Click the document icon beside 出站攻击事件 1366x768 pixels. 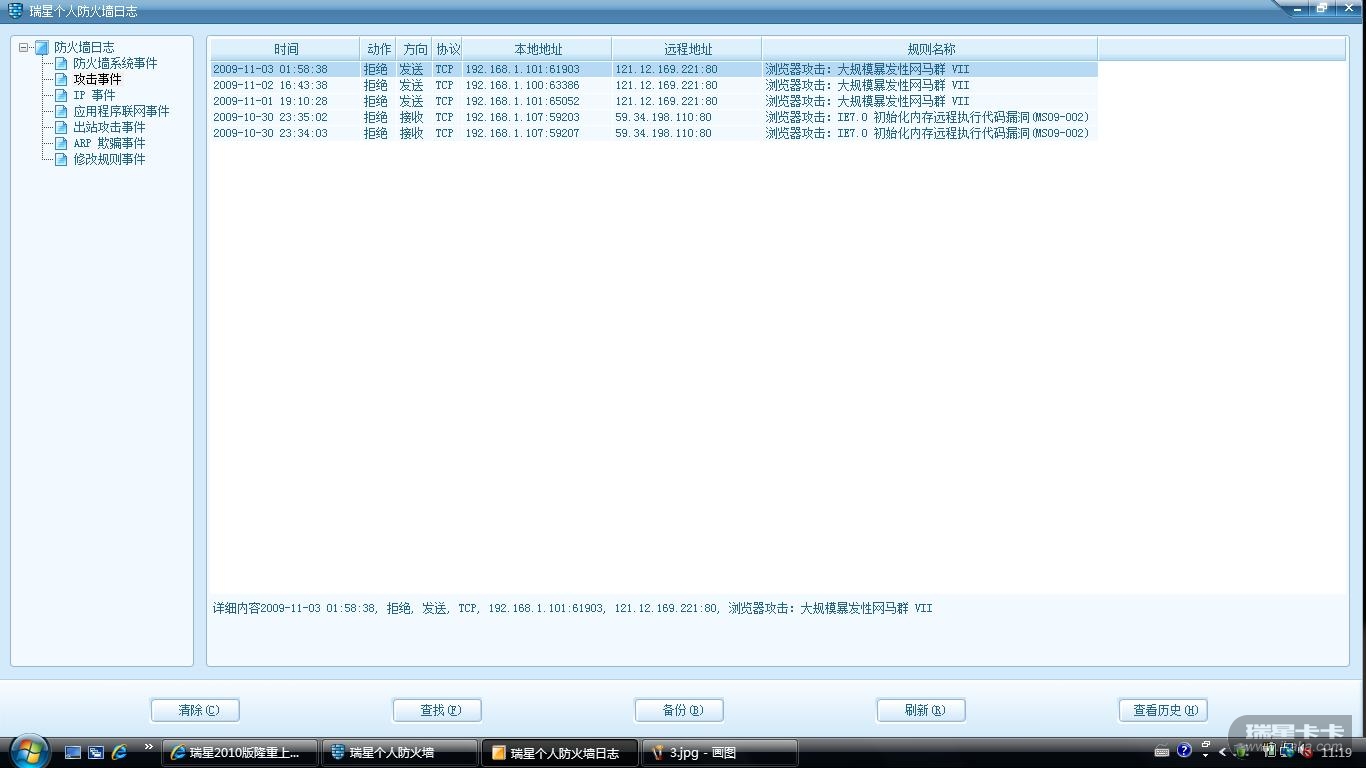point(61,127)
